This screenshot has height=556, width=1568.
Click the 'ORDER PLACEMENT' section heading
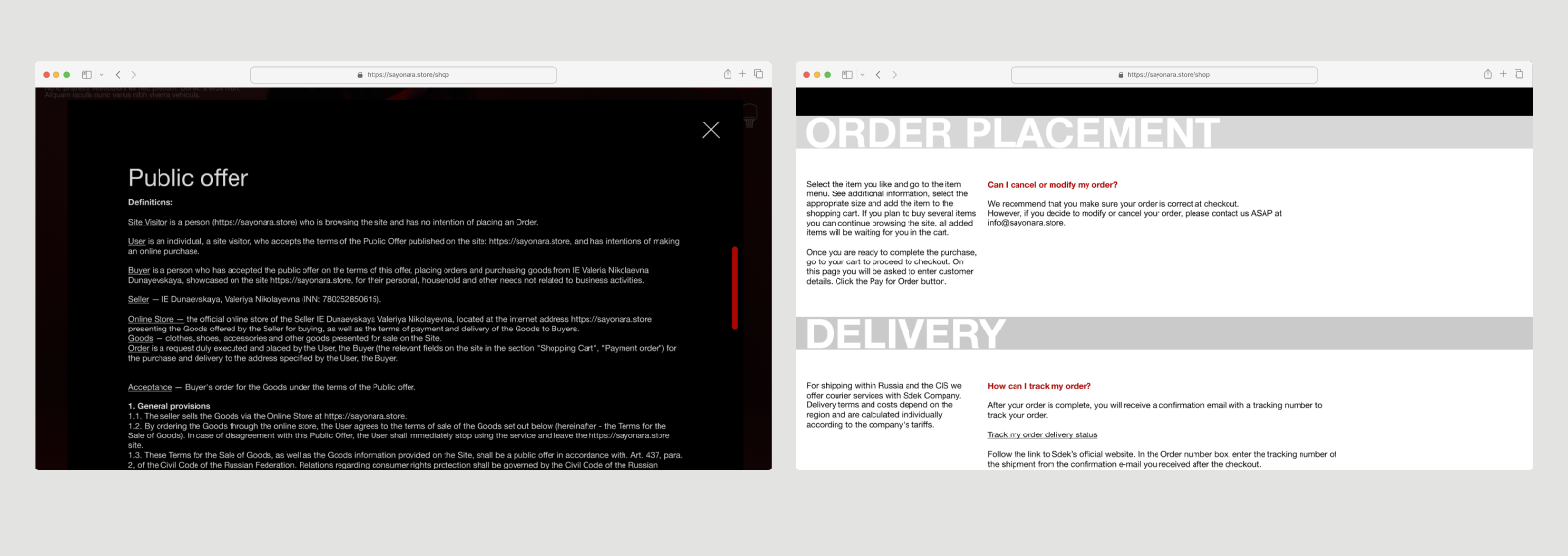point(1013,133)
